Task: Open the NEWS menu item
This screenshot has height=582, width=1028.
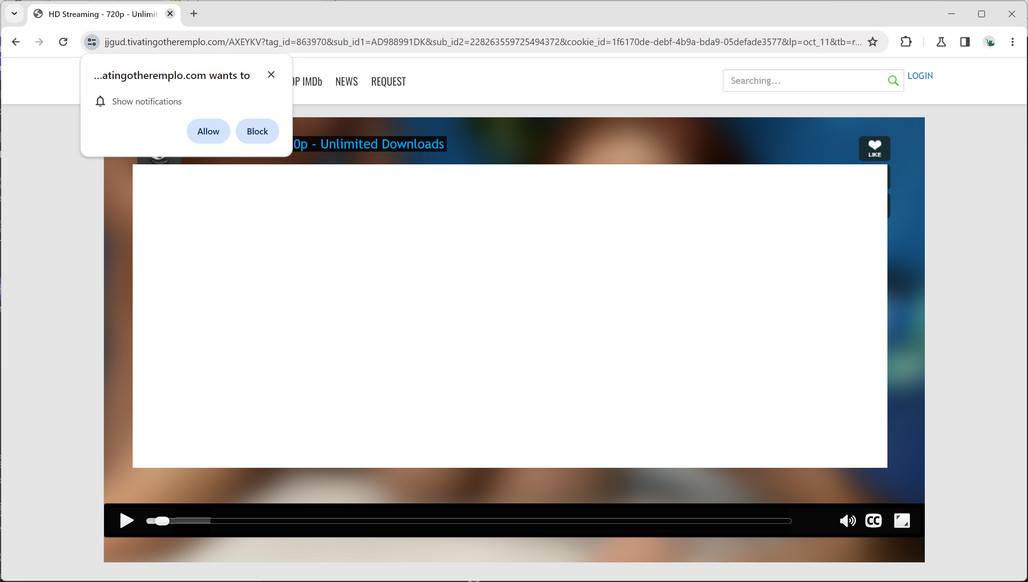Action: coord(347,81)
